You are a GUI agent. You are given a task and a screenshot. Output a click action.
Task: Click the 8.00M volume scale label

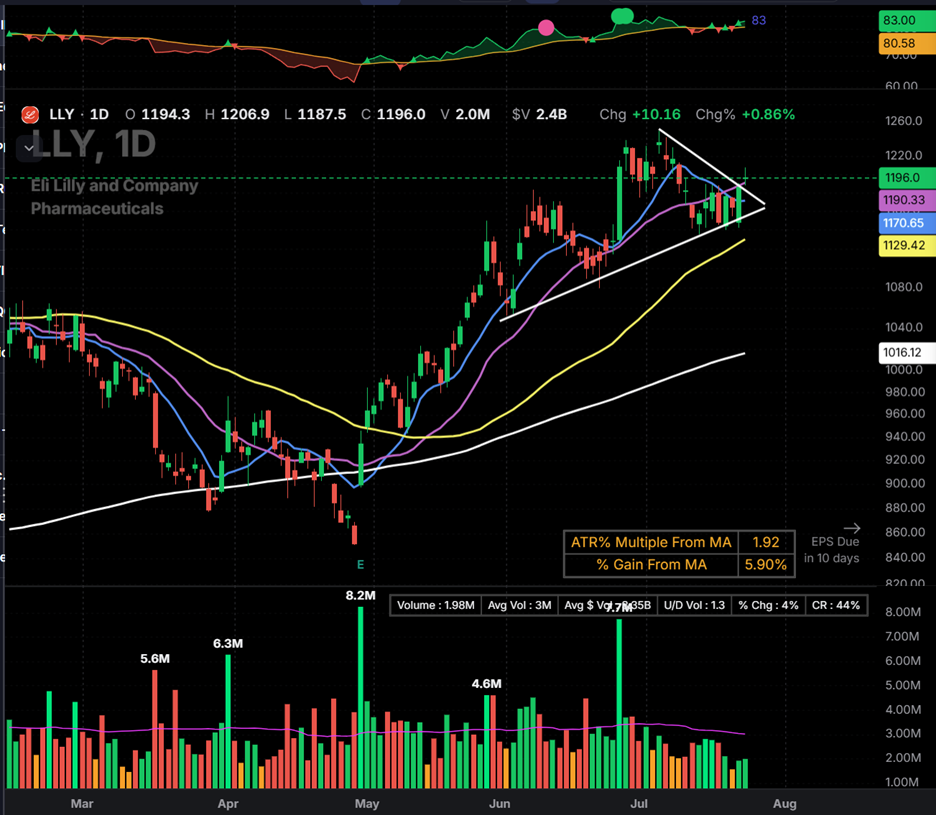click(x=903, y=612)
